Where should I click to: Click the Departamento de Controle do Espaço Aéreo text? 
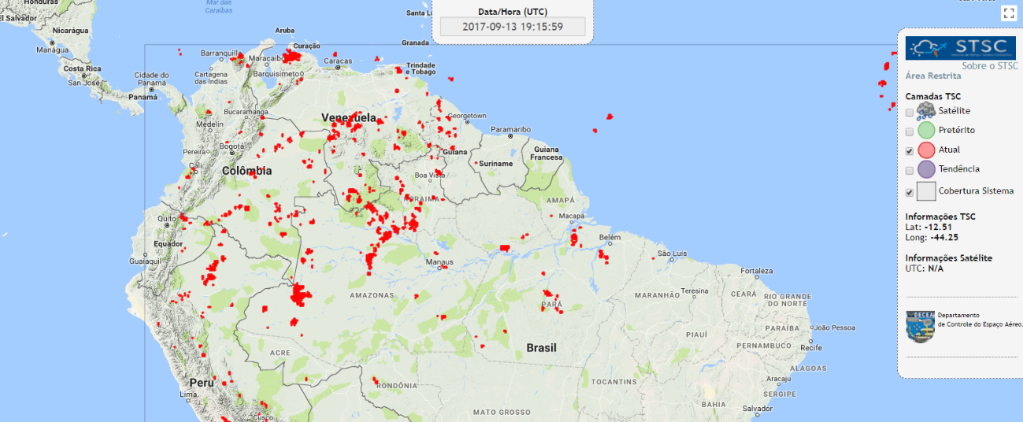978,319
